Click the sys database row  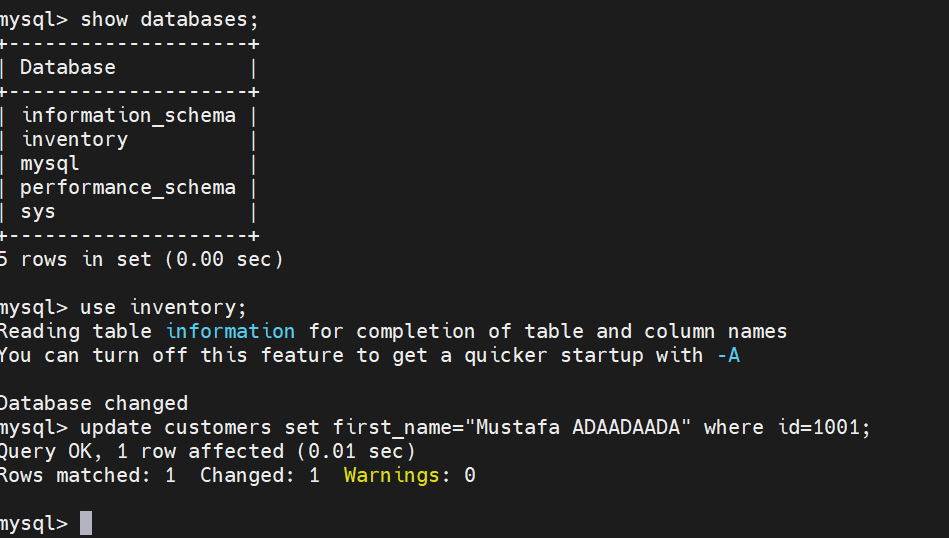[38, 211]
